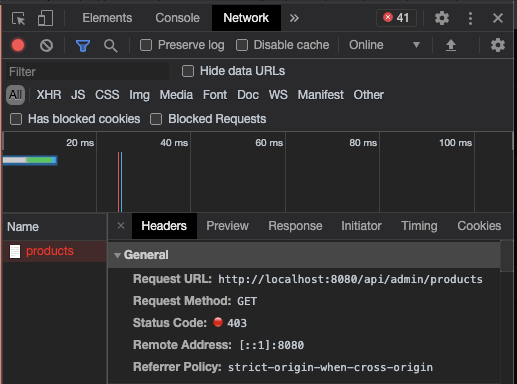Click the GET request method value

(x=247, y=301)
